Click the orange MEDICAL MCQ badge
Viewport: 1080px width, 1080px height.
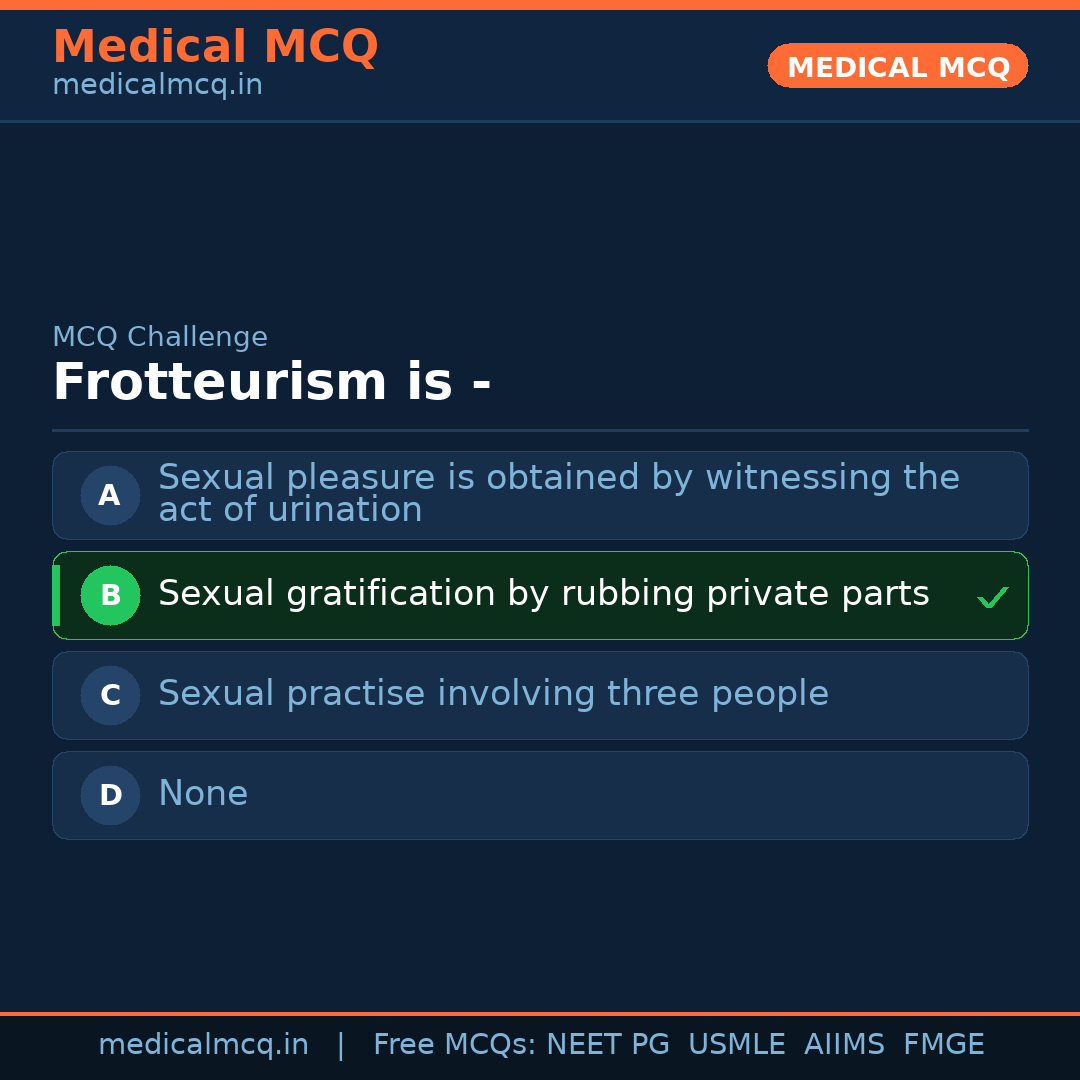(897, 66)
